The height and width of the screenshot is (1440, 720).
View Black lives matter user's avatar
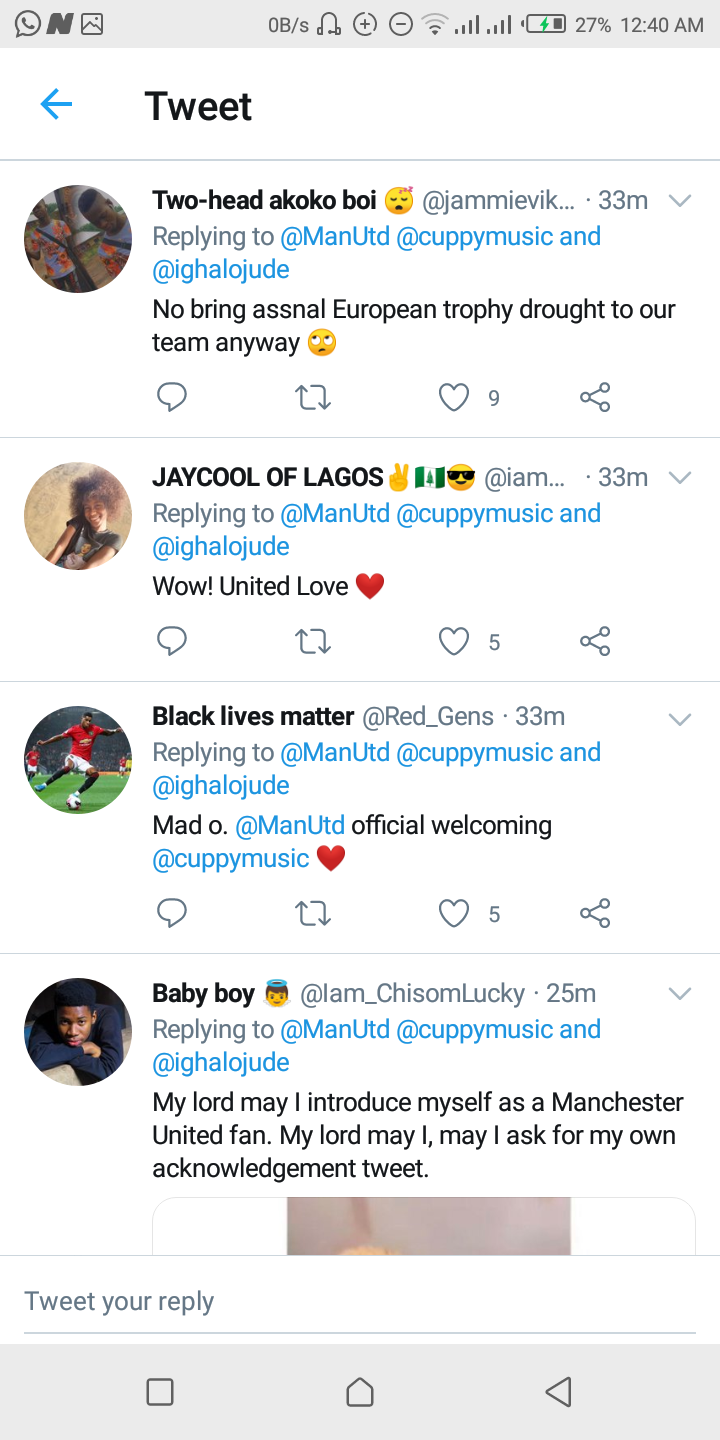(x=78, y=760)
